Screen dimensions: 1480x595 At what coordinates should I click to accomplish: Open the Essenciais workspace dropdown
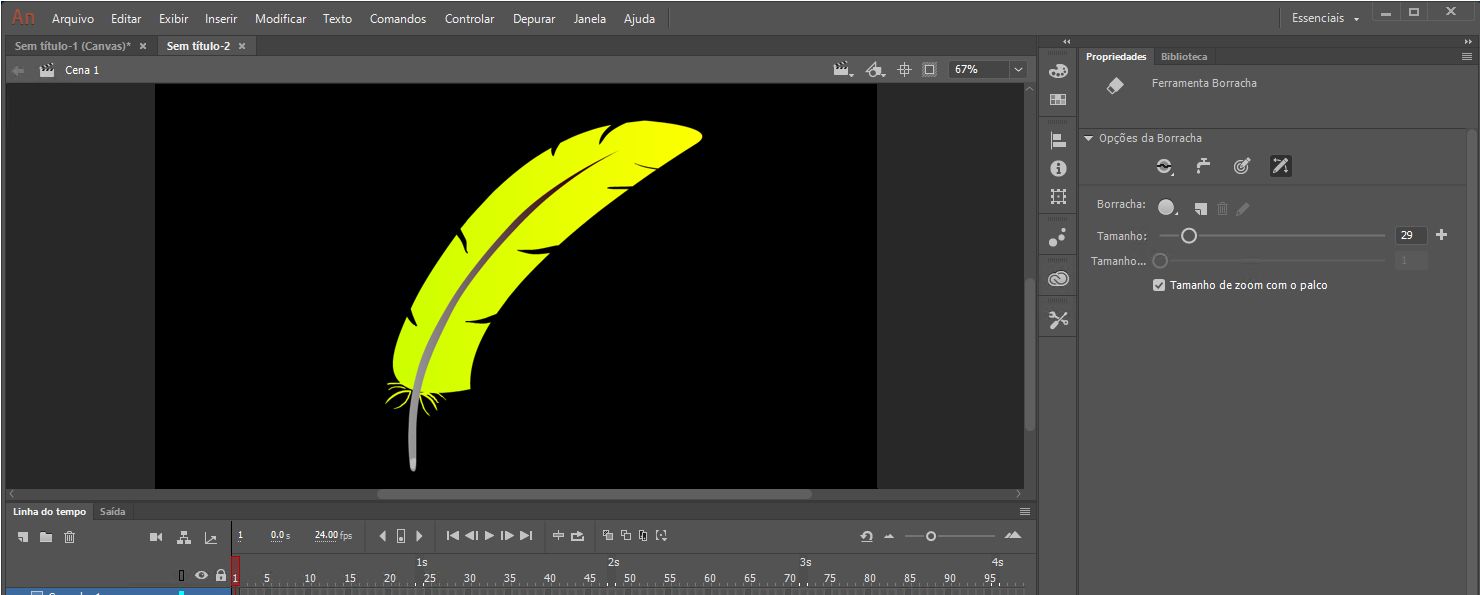1325,19
